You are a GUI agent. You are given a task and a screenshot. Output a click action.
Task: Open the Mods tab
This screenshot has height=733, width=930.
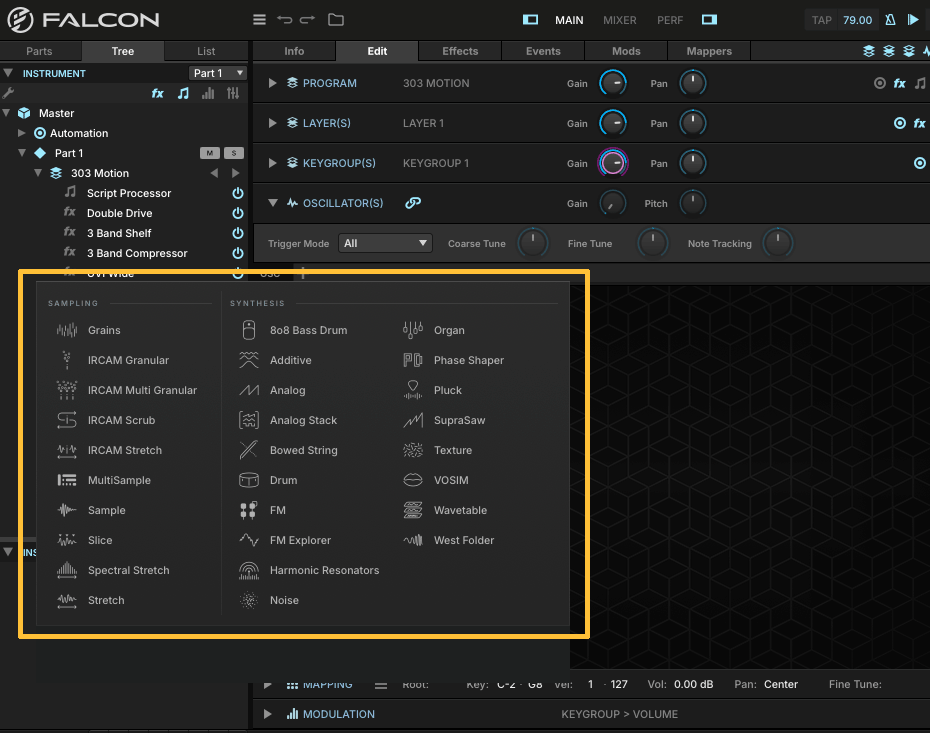[x=626, y=51]
